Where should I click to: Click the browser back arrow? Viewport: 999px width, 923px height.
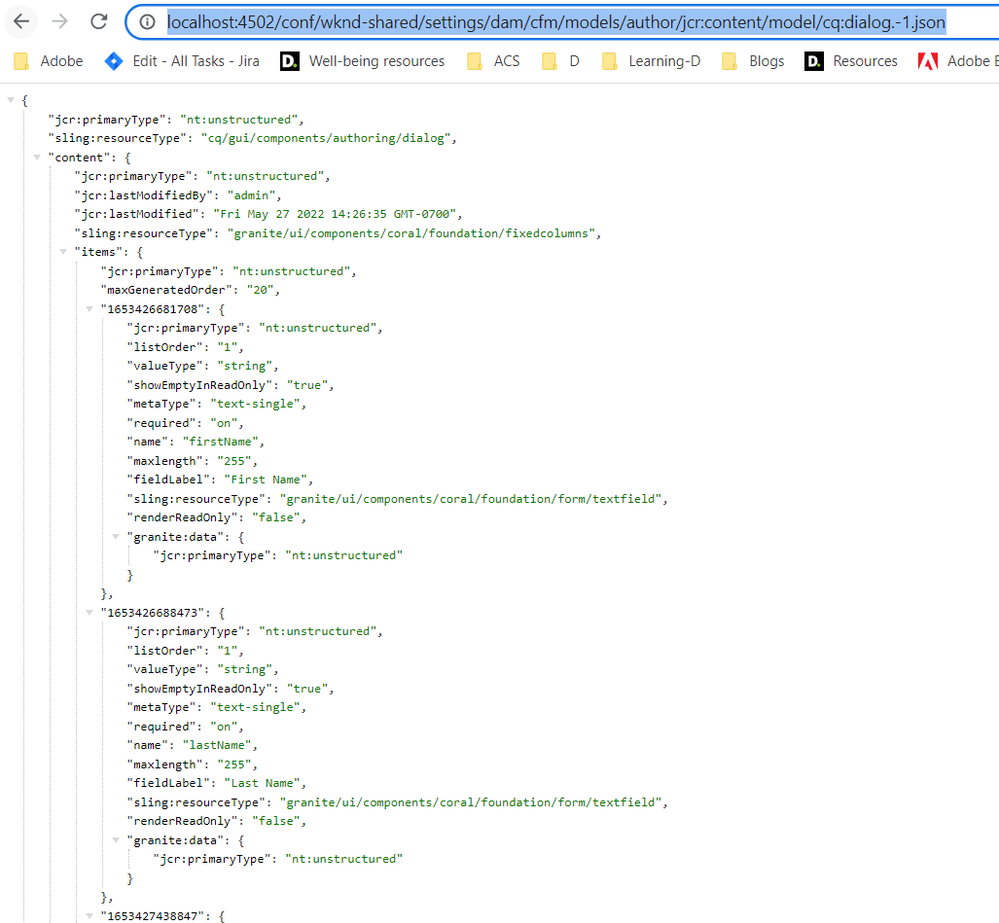22,21
